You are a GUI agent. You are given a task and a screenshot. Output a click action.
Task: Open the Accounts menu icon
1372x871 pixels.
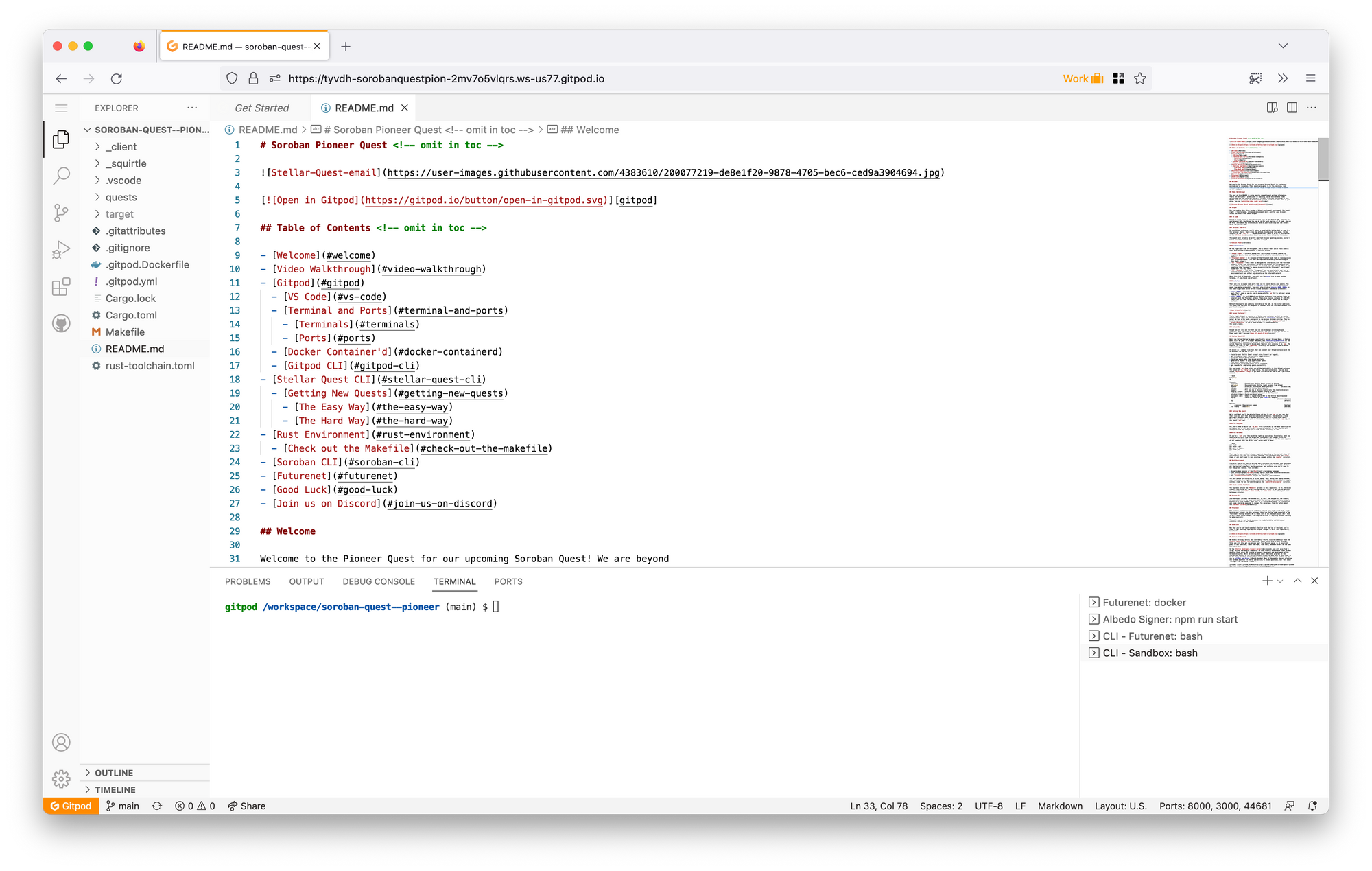click(61, 742)
